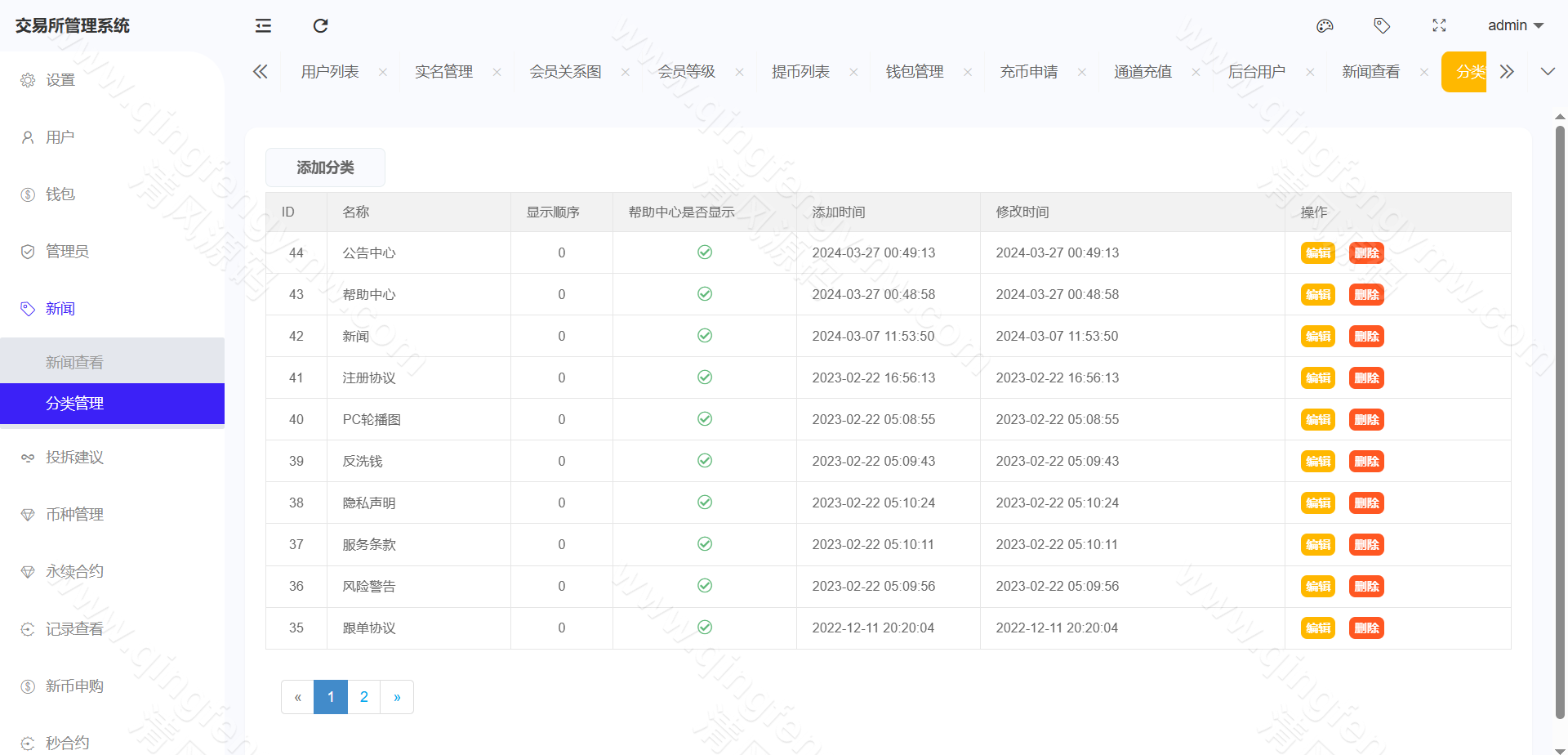Click the tag icon in the header
The image size is (1568, 755).
point(1382,25)
